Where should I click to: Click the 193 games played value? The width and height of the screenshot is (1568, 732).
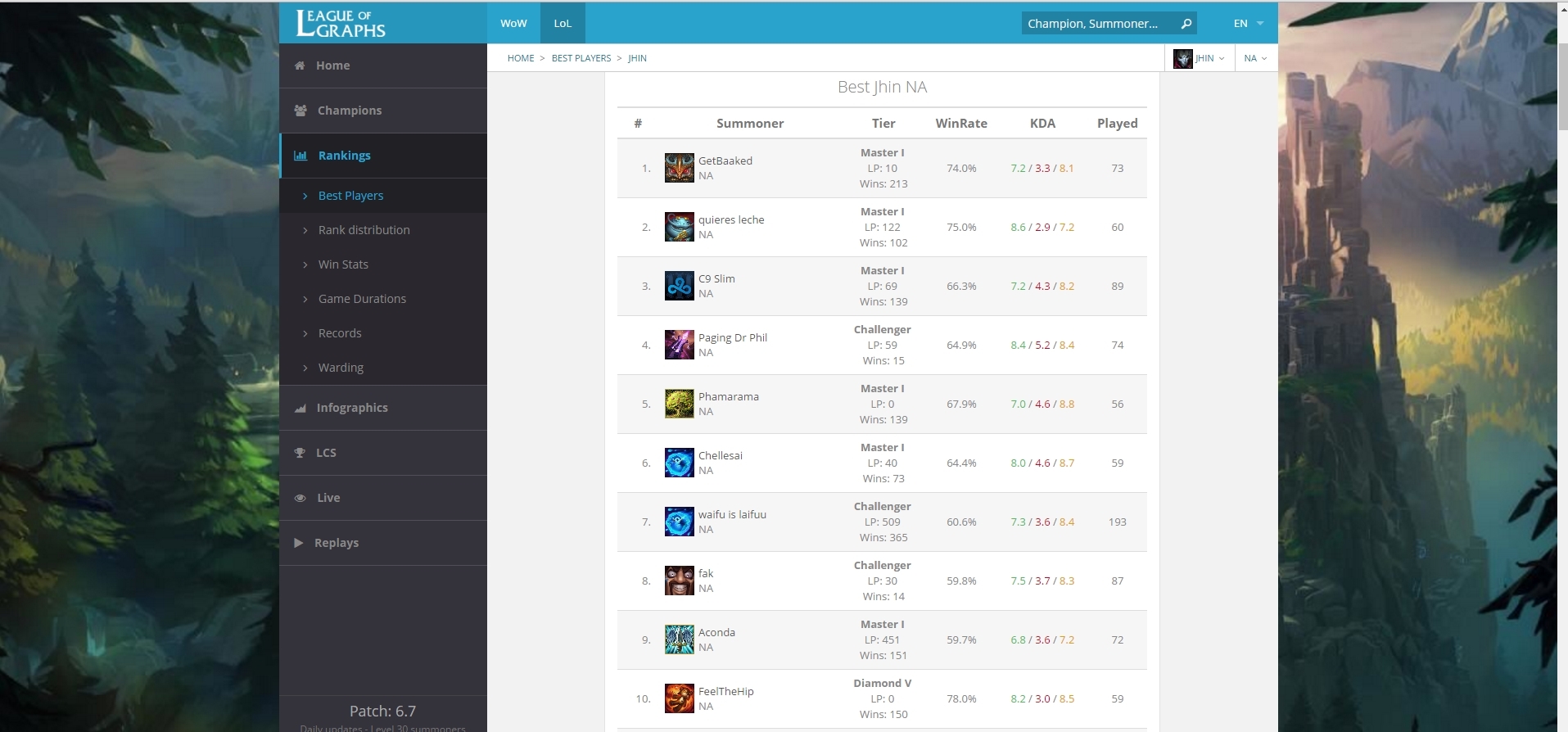pyautogui.click(x=1118, y=522)
